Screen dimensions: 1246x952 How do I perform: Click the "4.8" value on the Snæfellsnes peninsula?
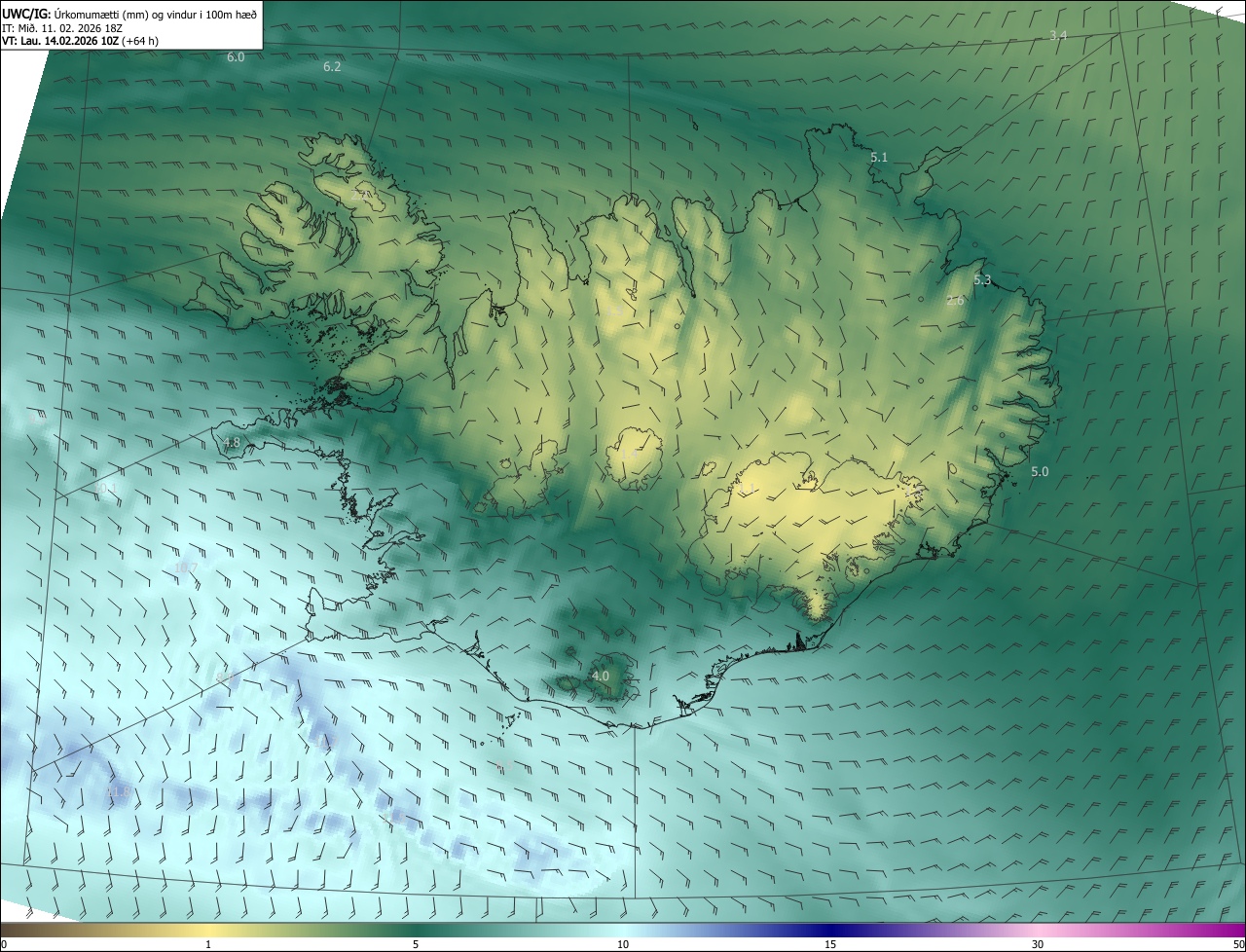tap(232, 443)
